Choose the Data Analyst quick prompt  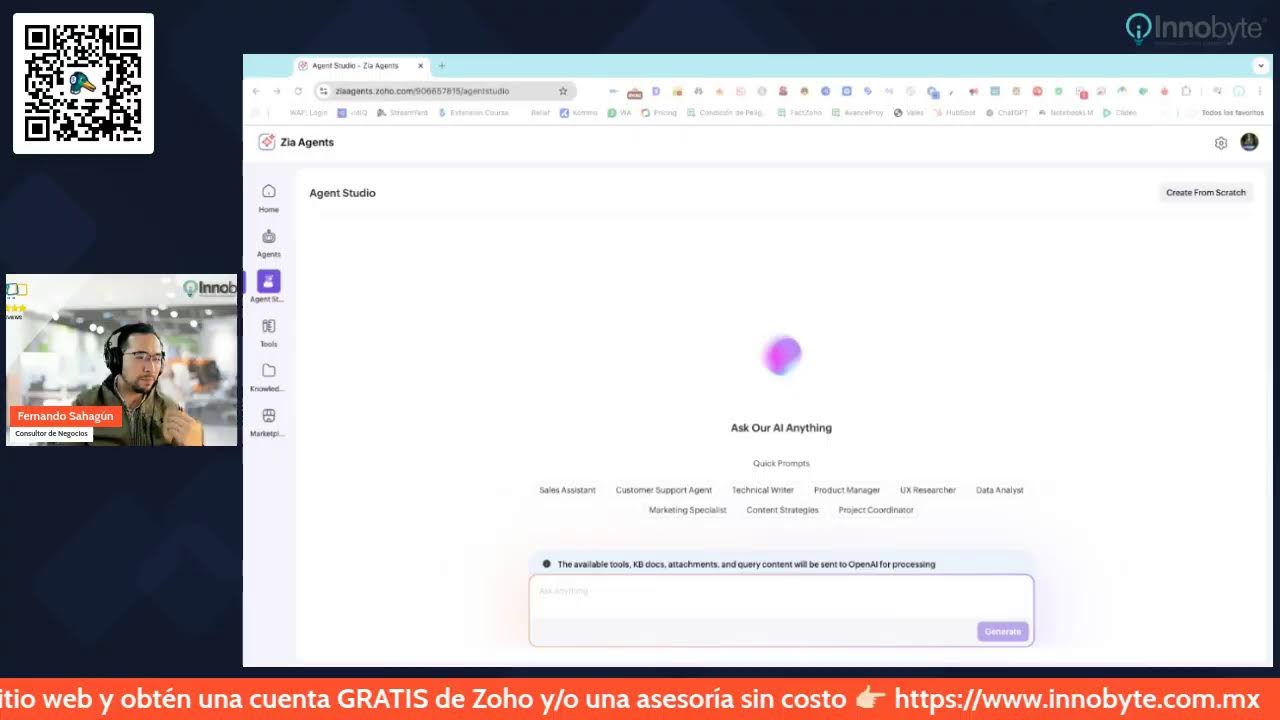(x=1000, y=490)
